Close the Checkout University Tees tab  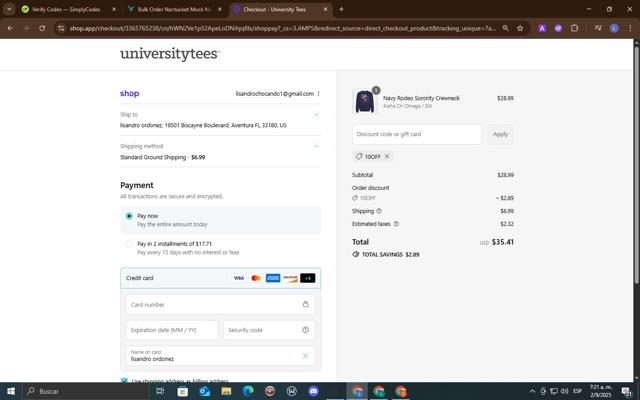click(325, 9)
